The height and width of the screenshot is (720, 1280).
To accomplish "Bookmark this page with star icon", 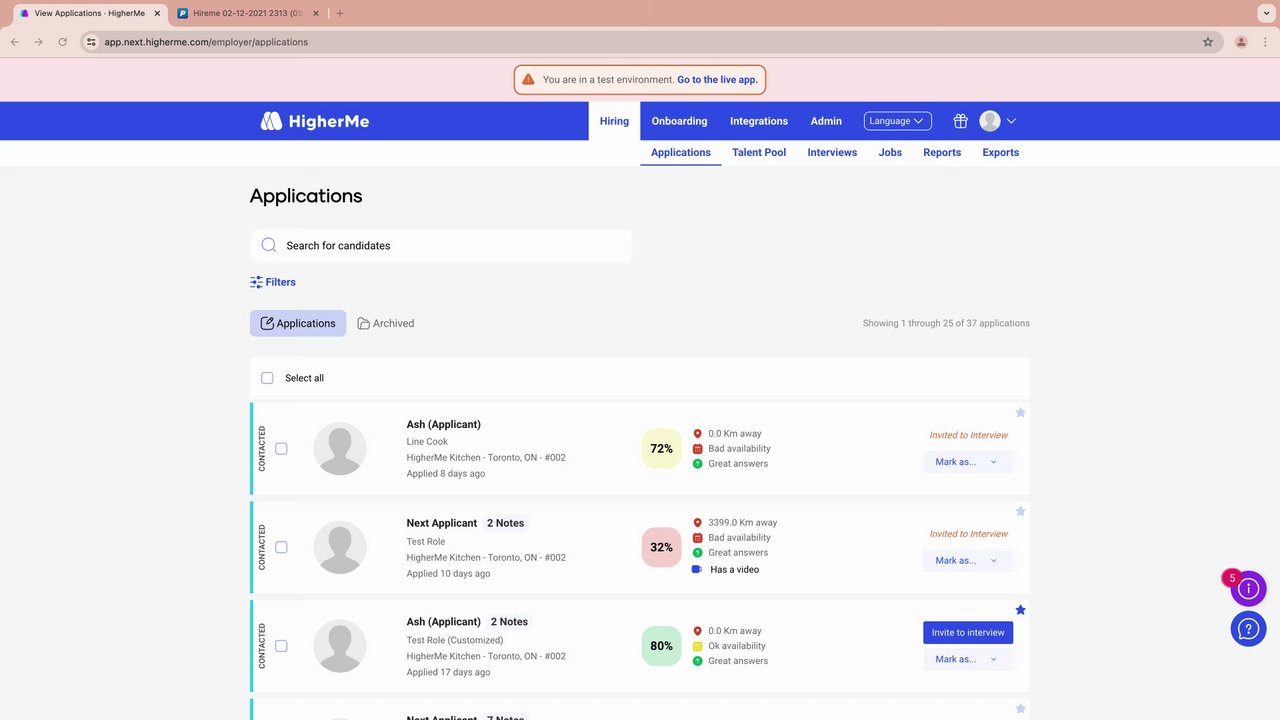I will pyautogui.click(x=1207, y=42).
